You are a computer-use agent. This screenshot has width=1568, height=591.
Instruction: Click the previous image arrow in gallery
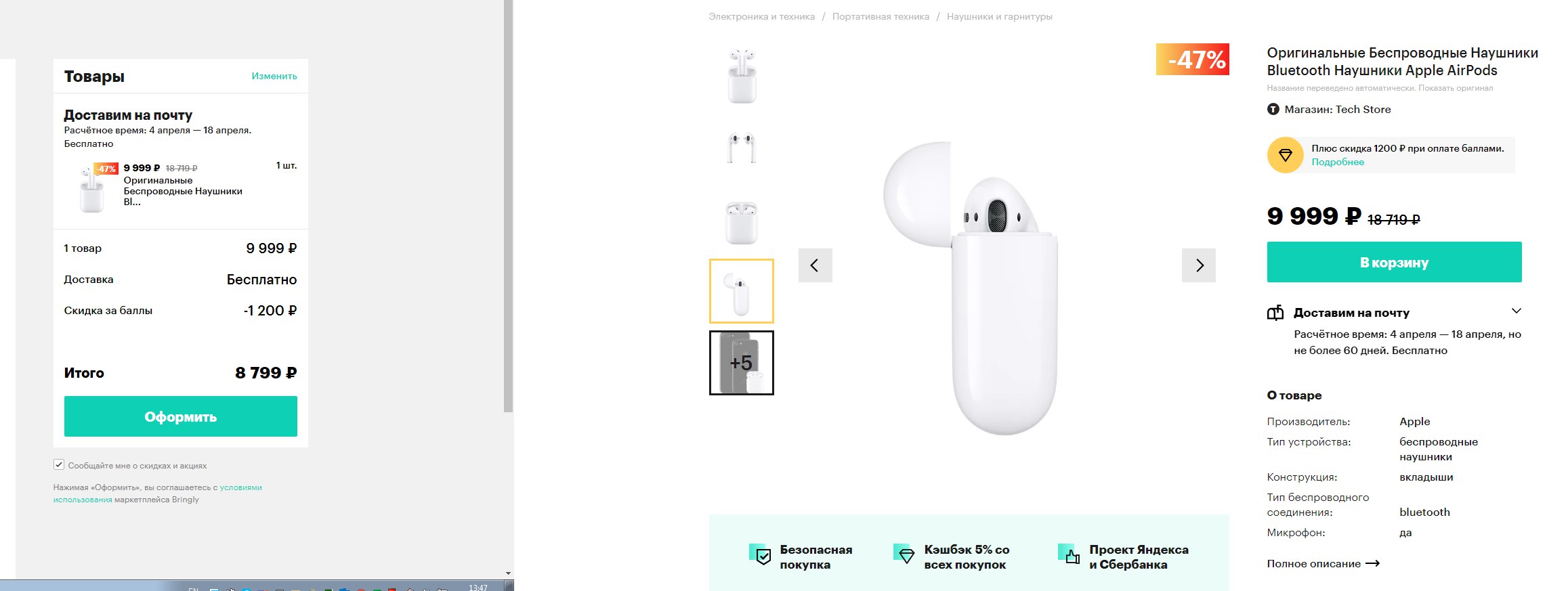pyautogui.click(x=815, y=265)
